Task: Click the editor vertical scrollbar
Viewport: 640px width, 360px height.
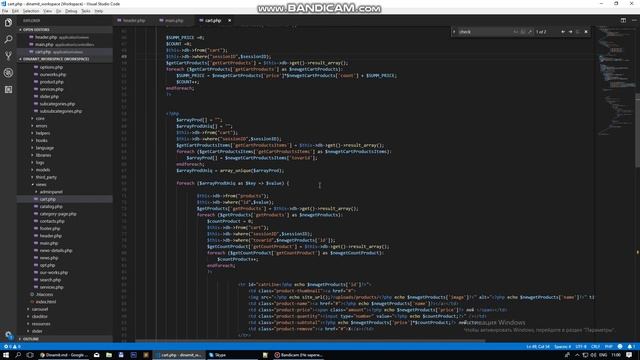Action: tap(638, 131)
